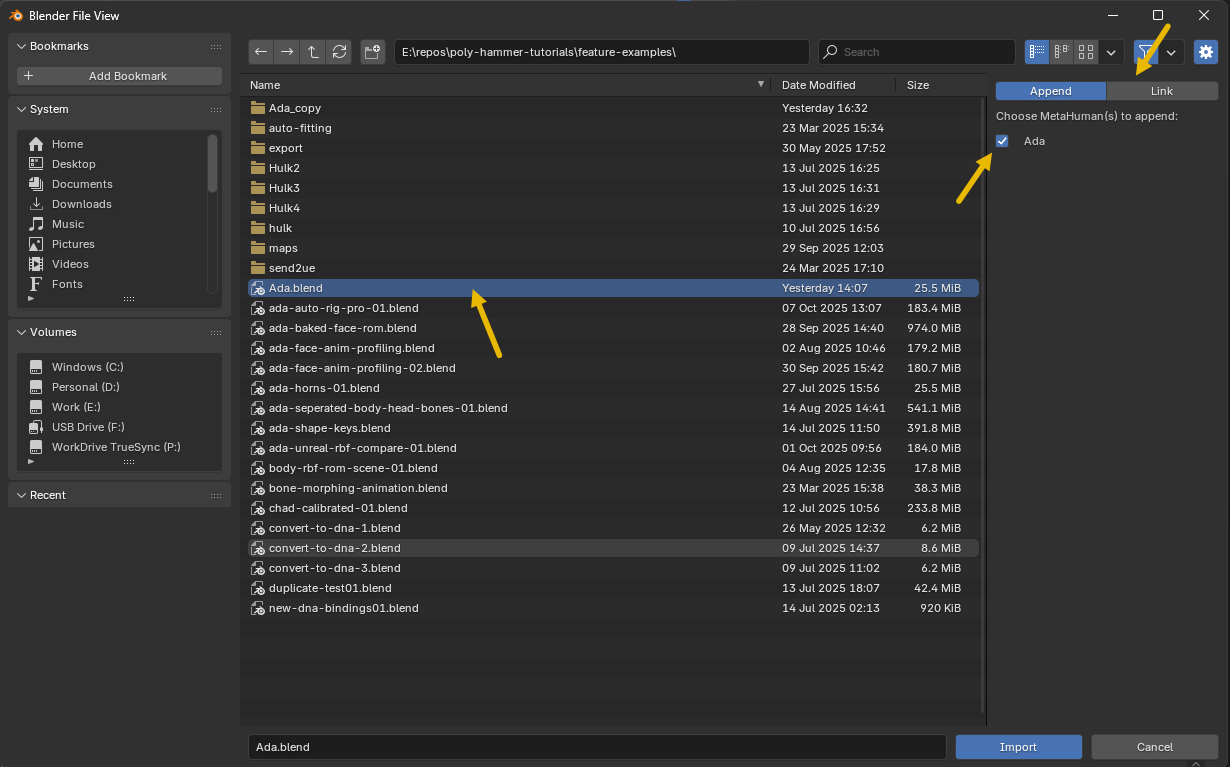Switch to thumbnail display mode
1230x767 pixels.
[1086, 52]
